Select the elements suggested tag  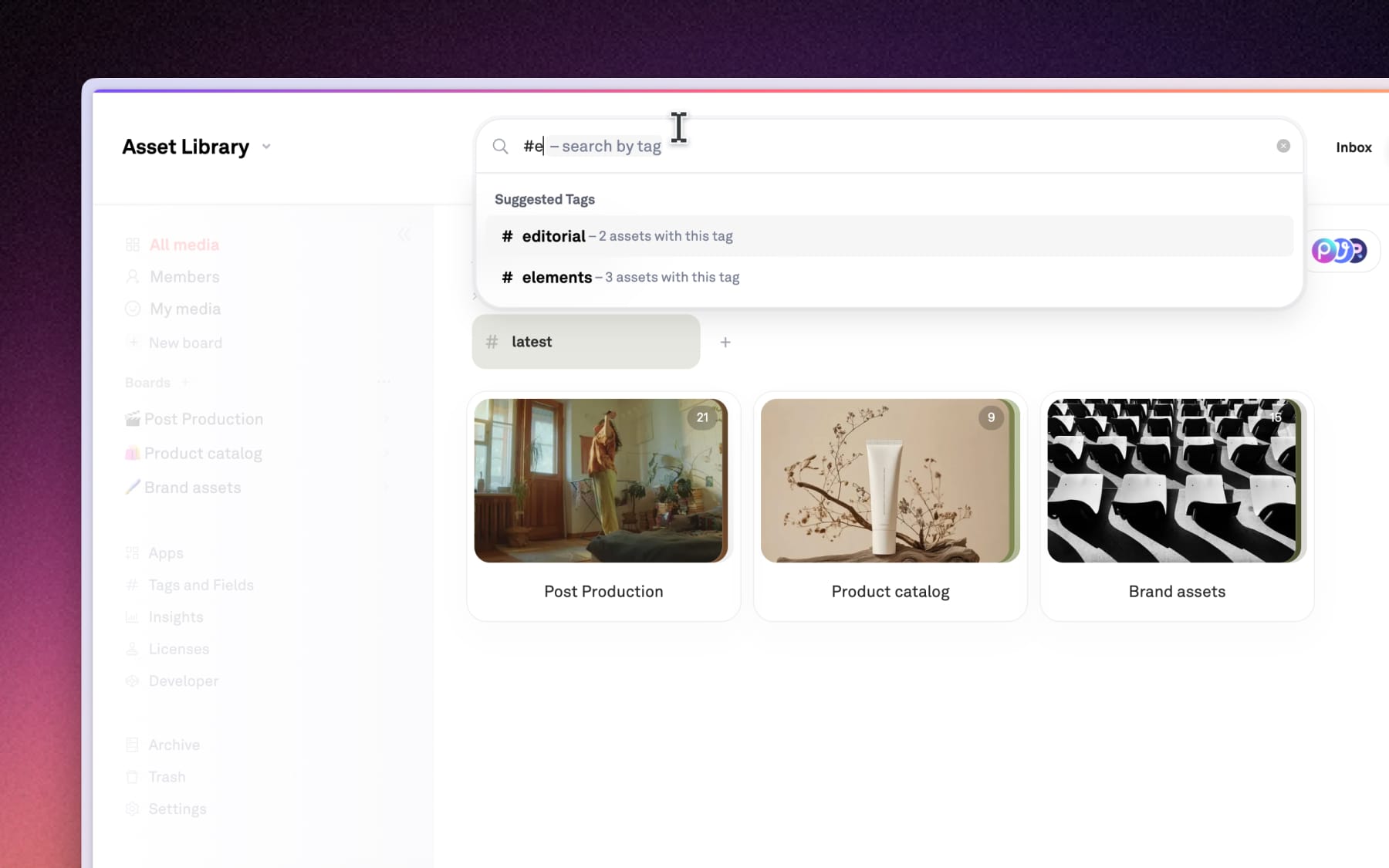[556, 277]
